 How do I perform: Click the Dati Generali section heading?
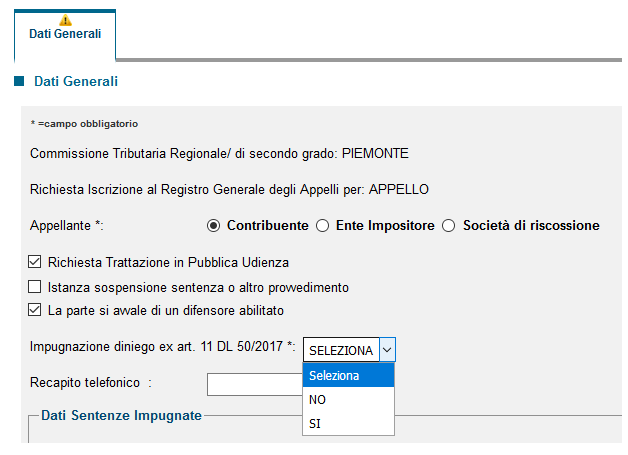coord(76,81)
